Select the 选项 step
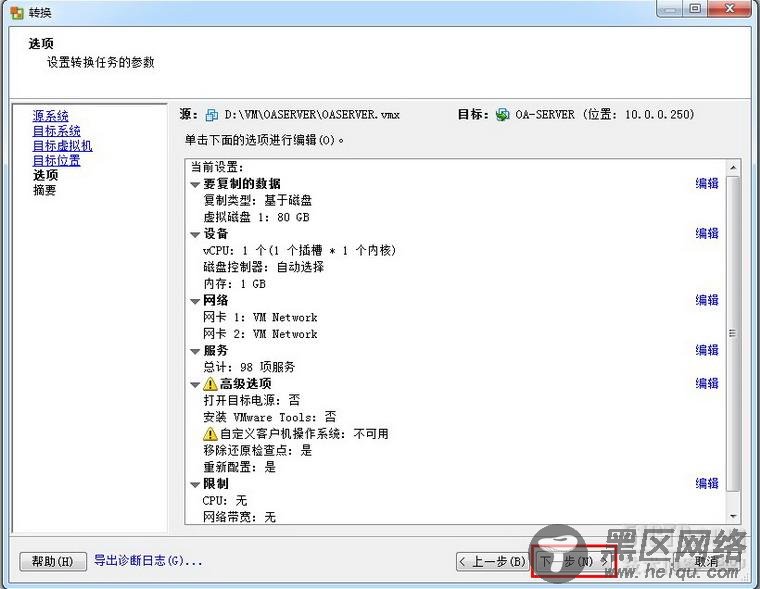Viewport: 760px width, 589px height. pos(46,175)
